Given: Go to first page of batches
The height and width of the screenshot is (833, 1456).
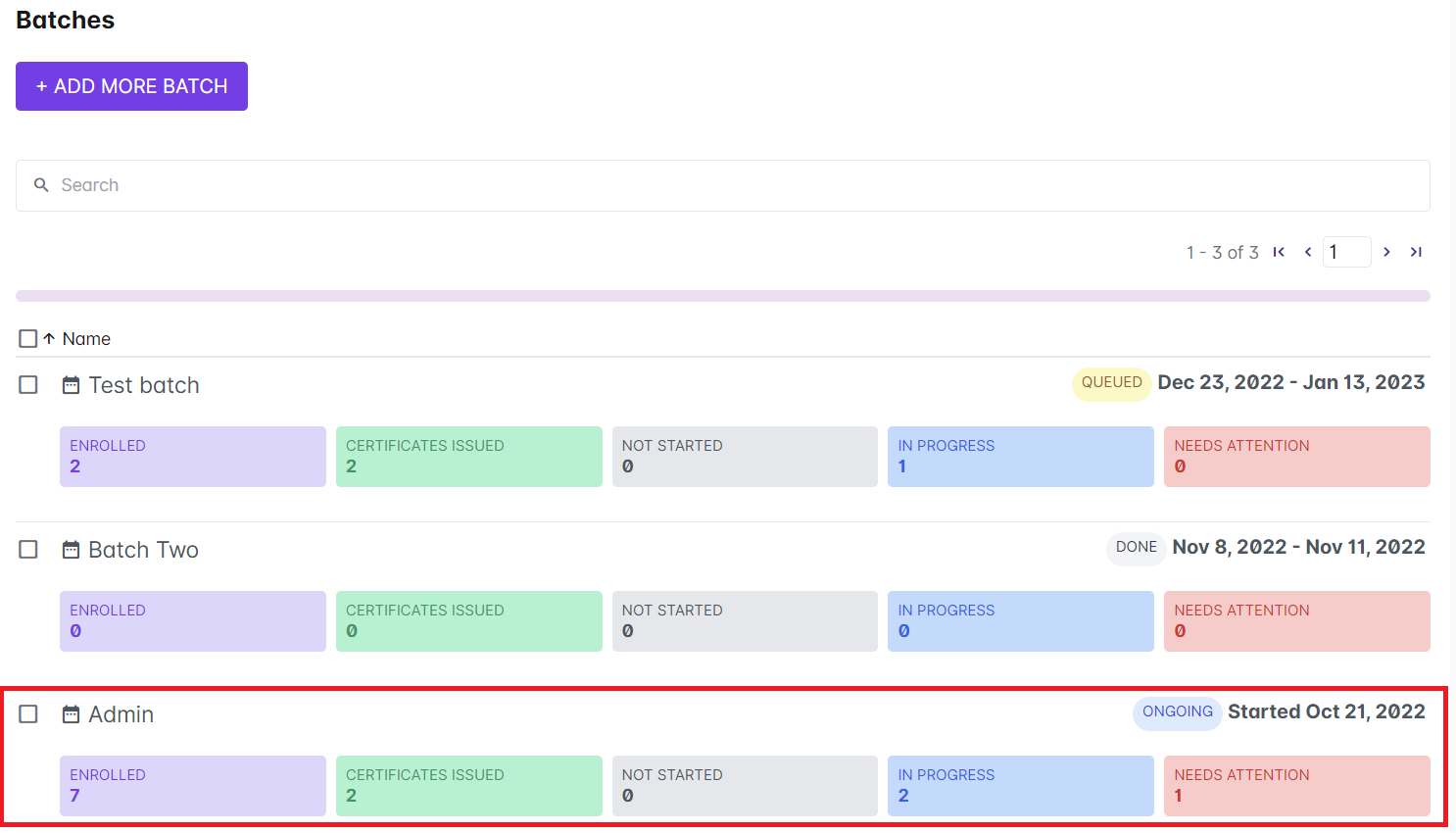Looking at the screenshot, I should (1279, 252).
